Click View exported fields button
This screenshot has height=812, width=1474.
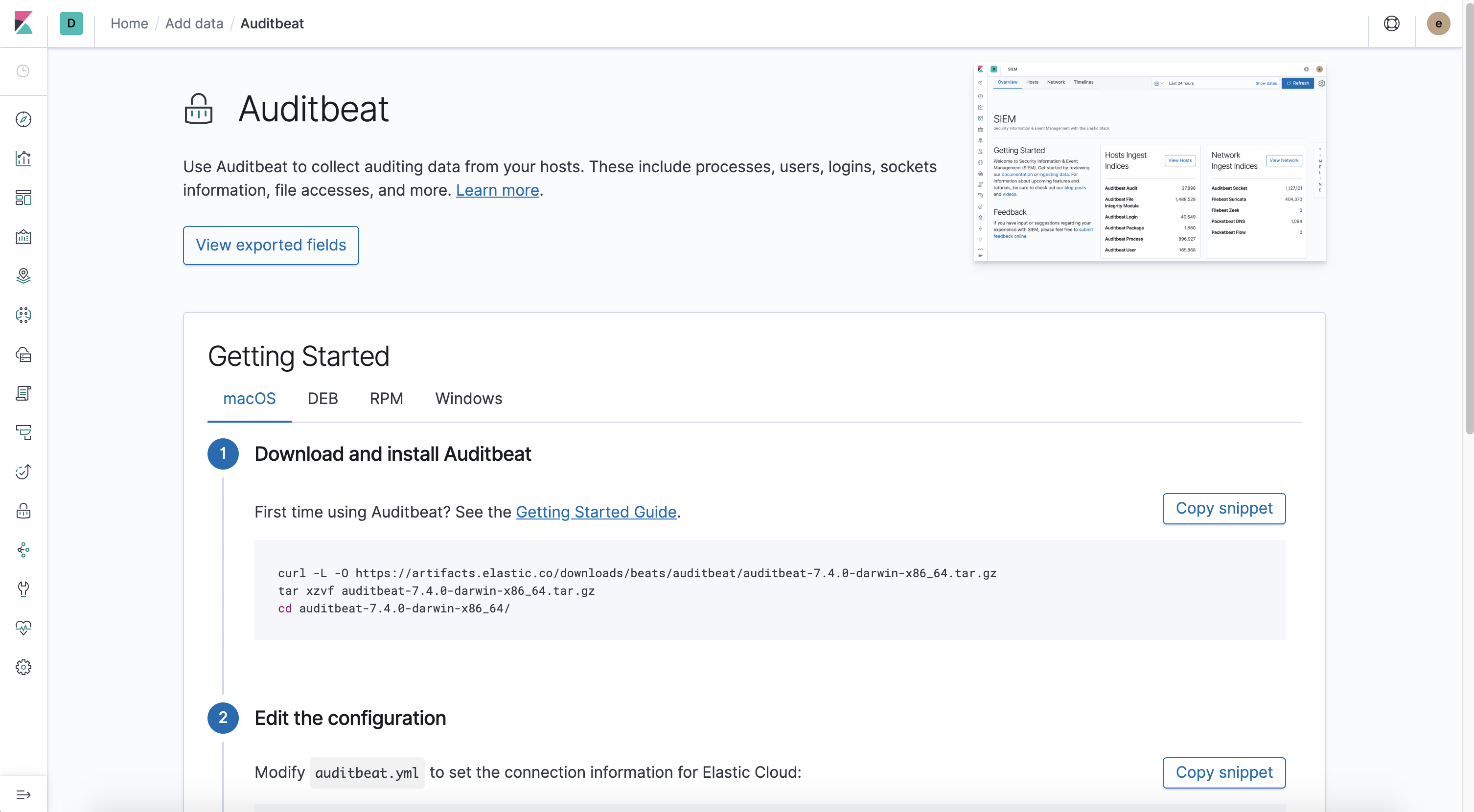tap(271, 245)
